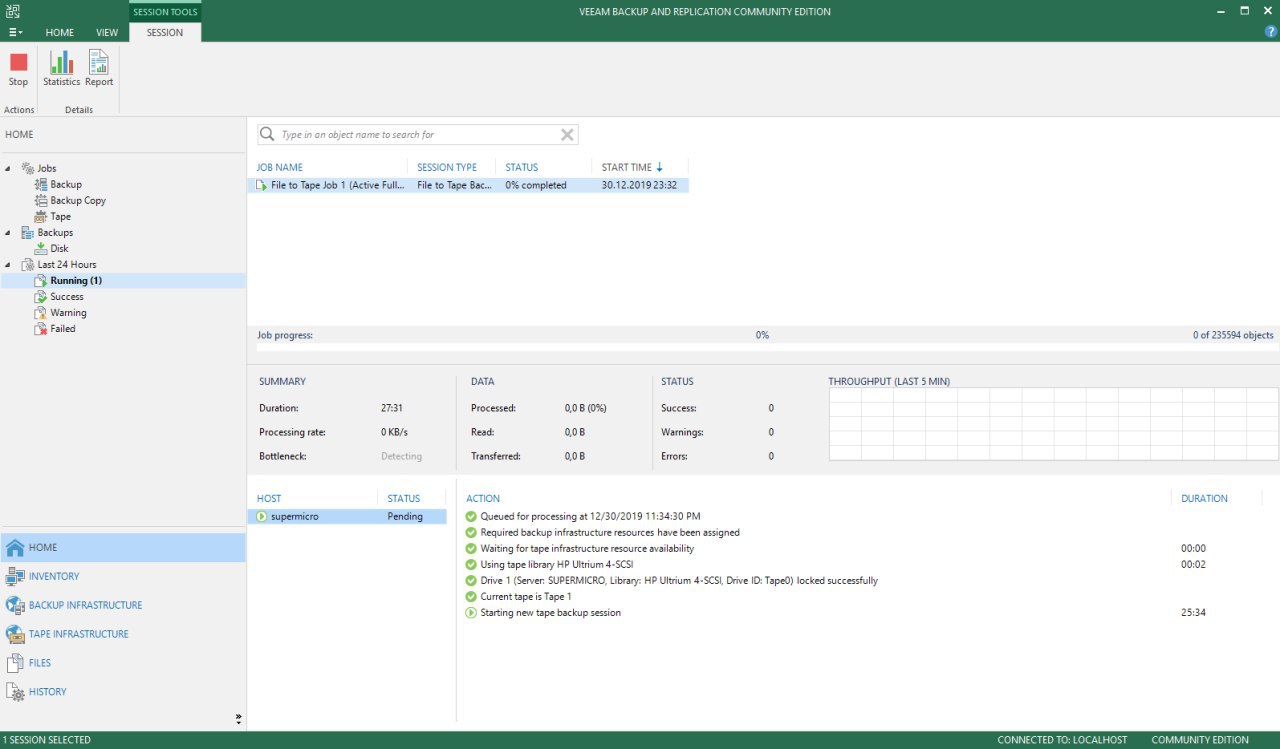Click the SESSION TOOLS contextual tab header
Image resolution: width=1280 pixels, height=749 pixels.
click(x=165, y=12)
